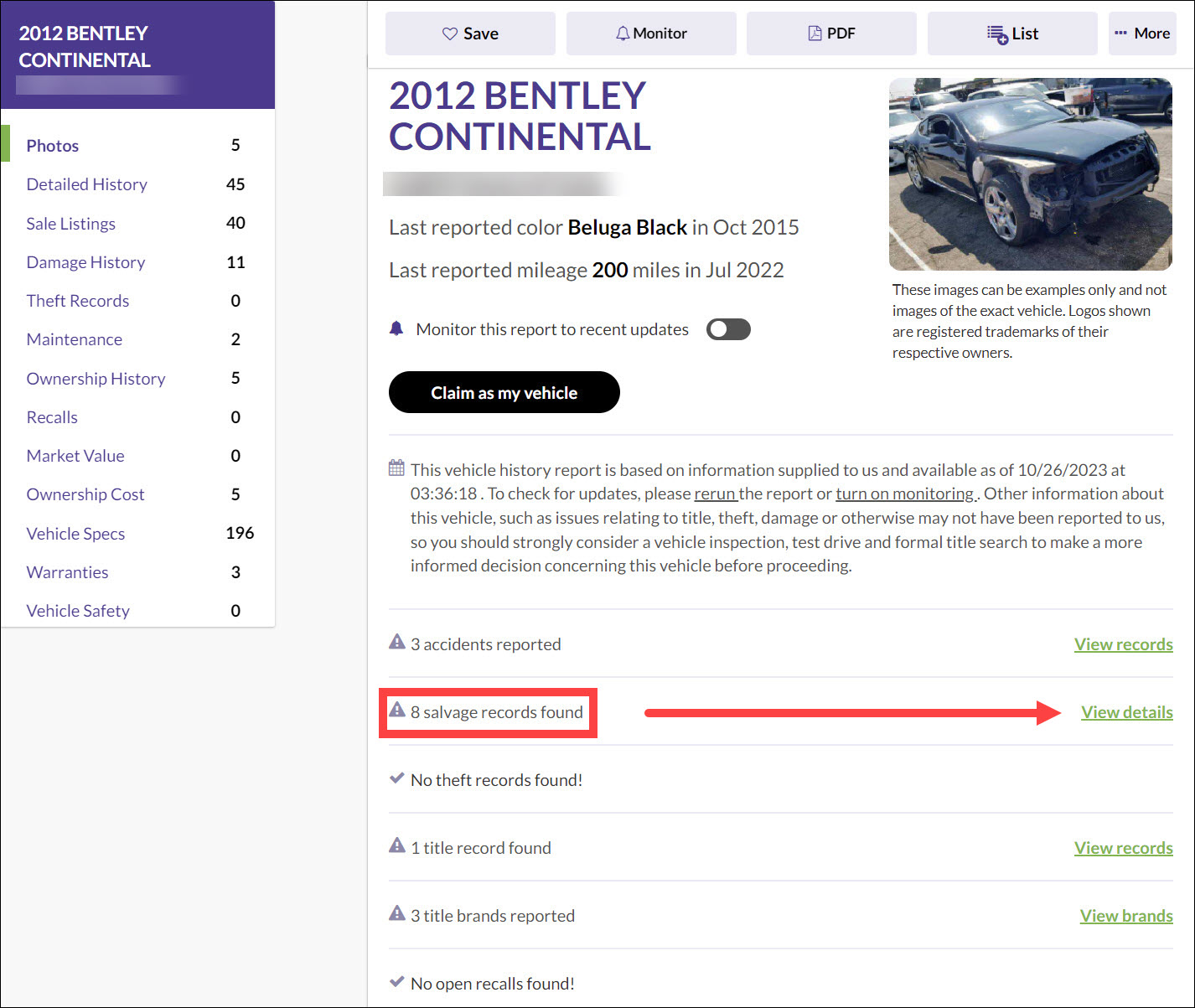Click the heart icon on Save button

[449, 33]
